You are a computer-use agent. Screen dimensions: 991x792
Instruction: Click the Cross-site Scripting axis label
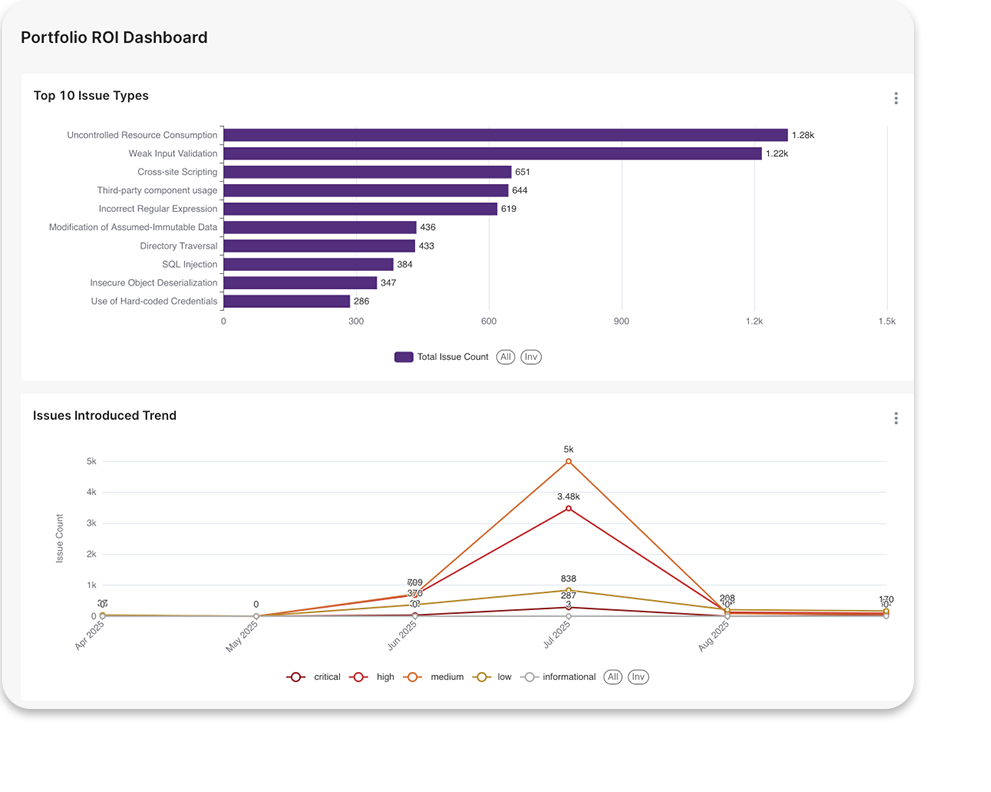pyautogui.click(x=178, y=171)
